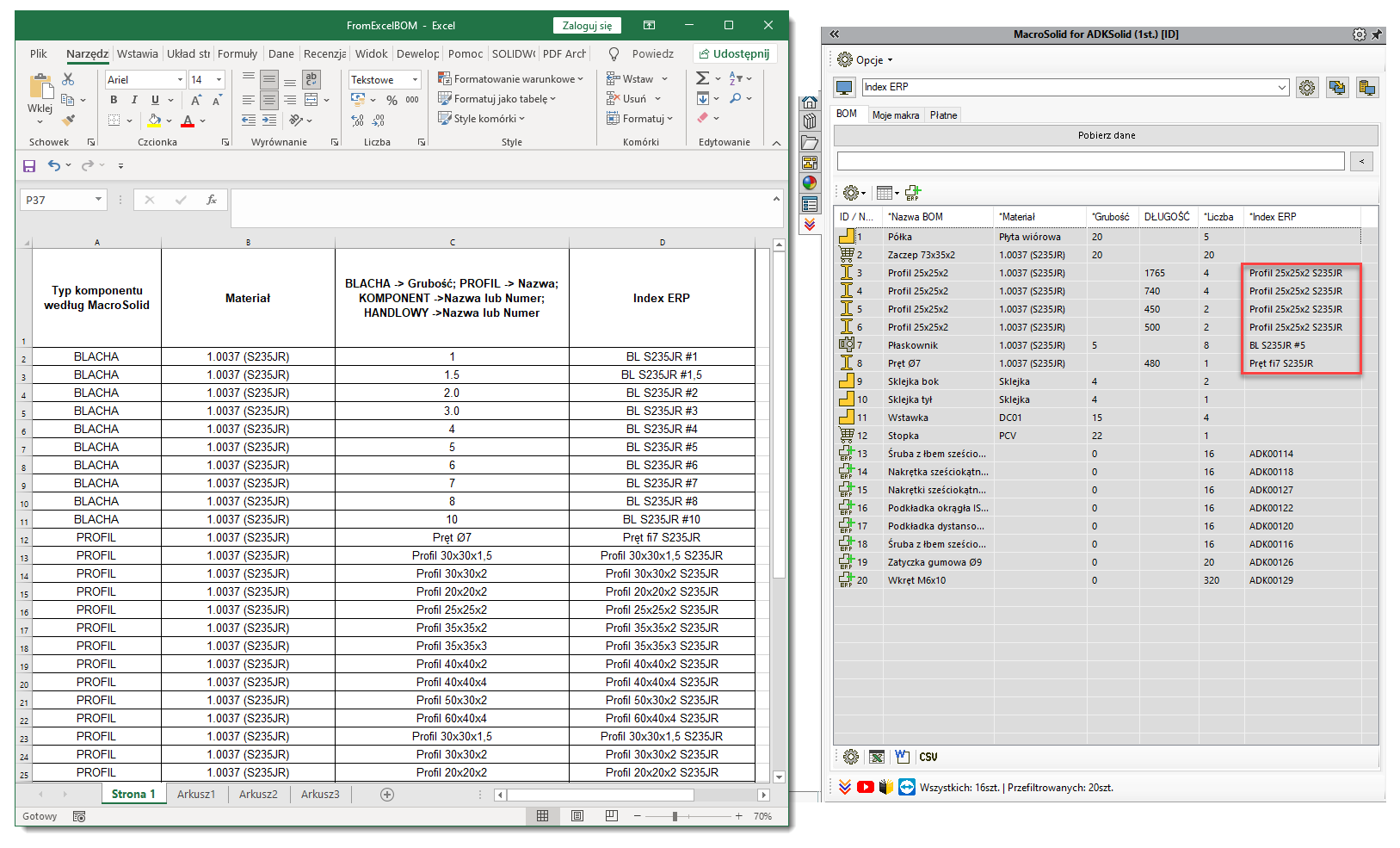Click Pobierz dane button in MacroSolid
Image resolution: width=1400 pixels, height=848 pixels.
[1107, 135]
